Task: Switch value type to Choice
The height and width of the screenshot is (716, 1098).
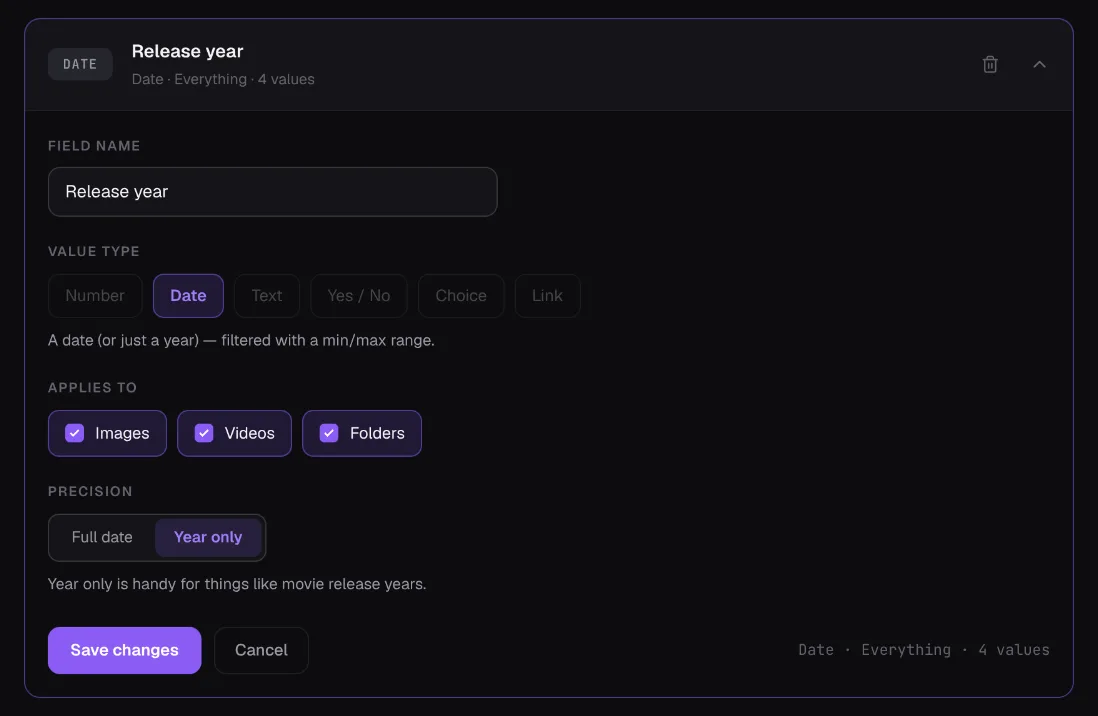Action: (461, 296)
